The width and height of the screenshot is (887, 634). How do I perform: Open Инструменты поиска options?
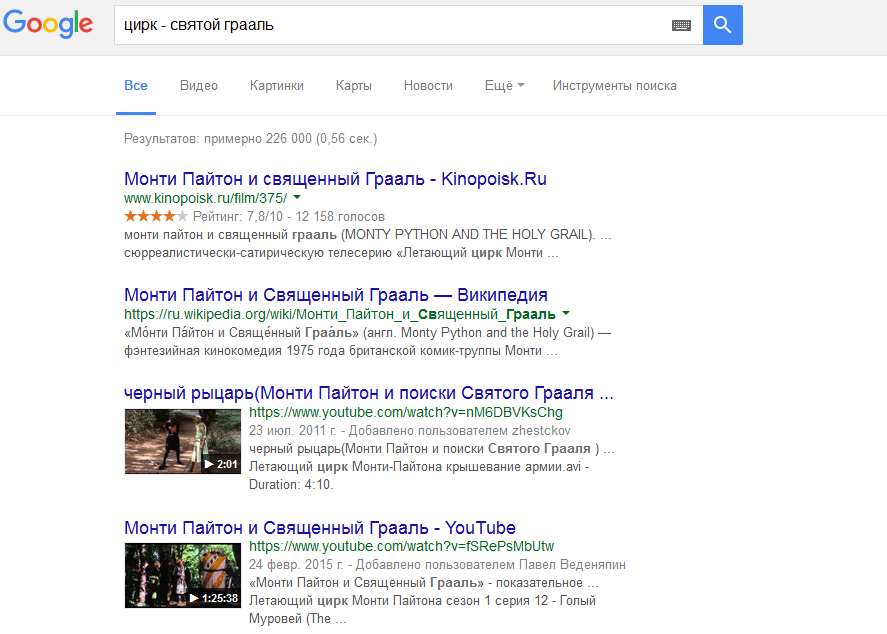[614, 86]
